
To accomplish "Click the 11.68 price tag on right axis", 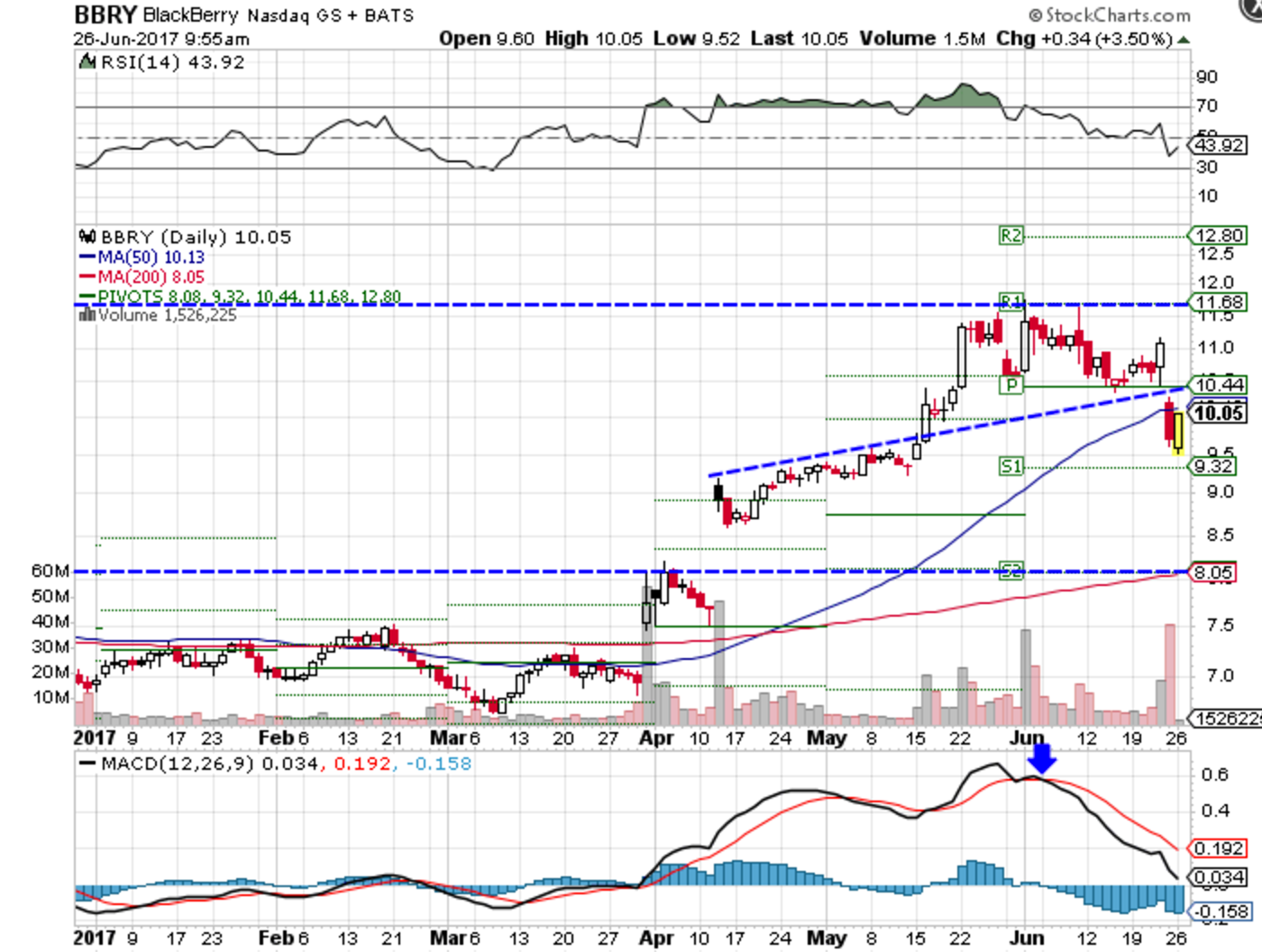I will (x=1218, y=302).
